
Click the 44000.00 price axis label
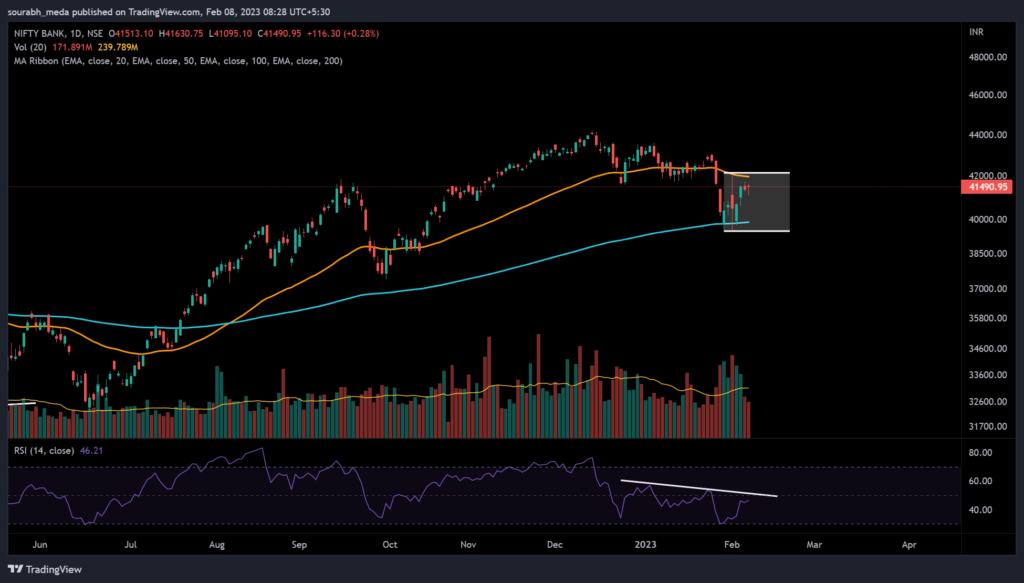[x=987, y=135]
